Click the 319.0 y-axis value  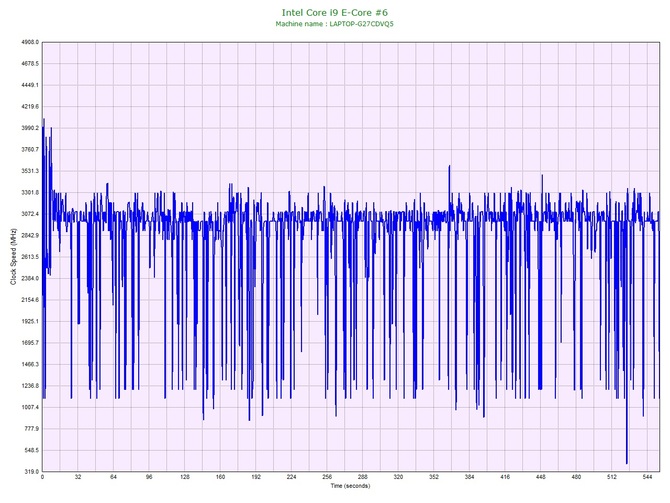31,472
